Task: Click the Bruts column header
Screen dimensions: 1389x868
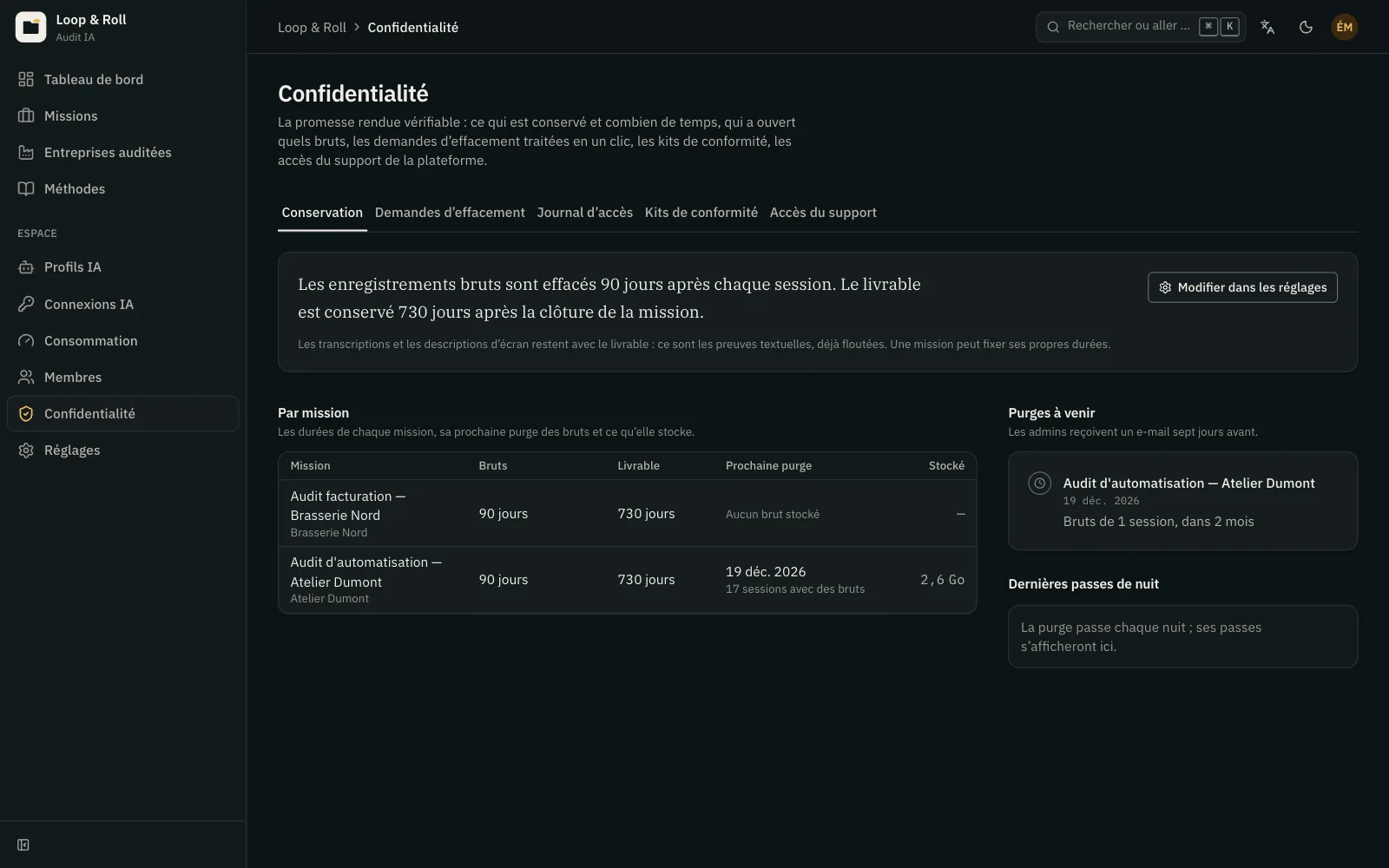Action: tap(493, 466)
